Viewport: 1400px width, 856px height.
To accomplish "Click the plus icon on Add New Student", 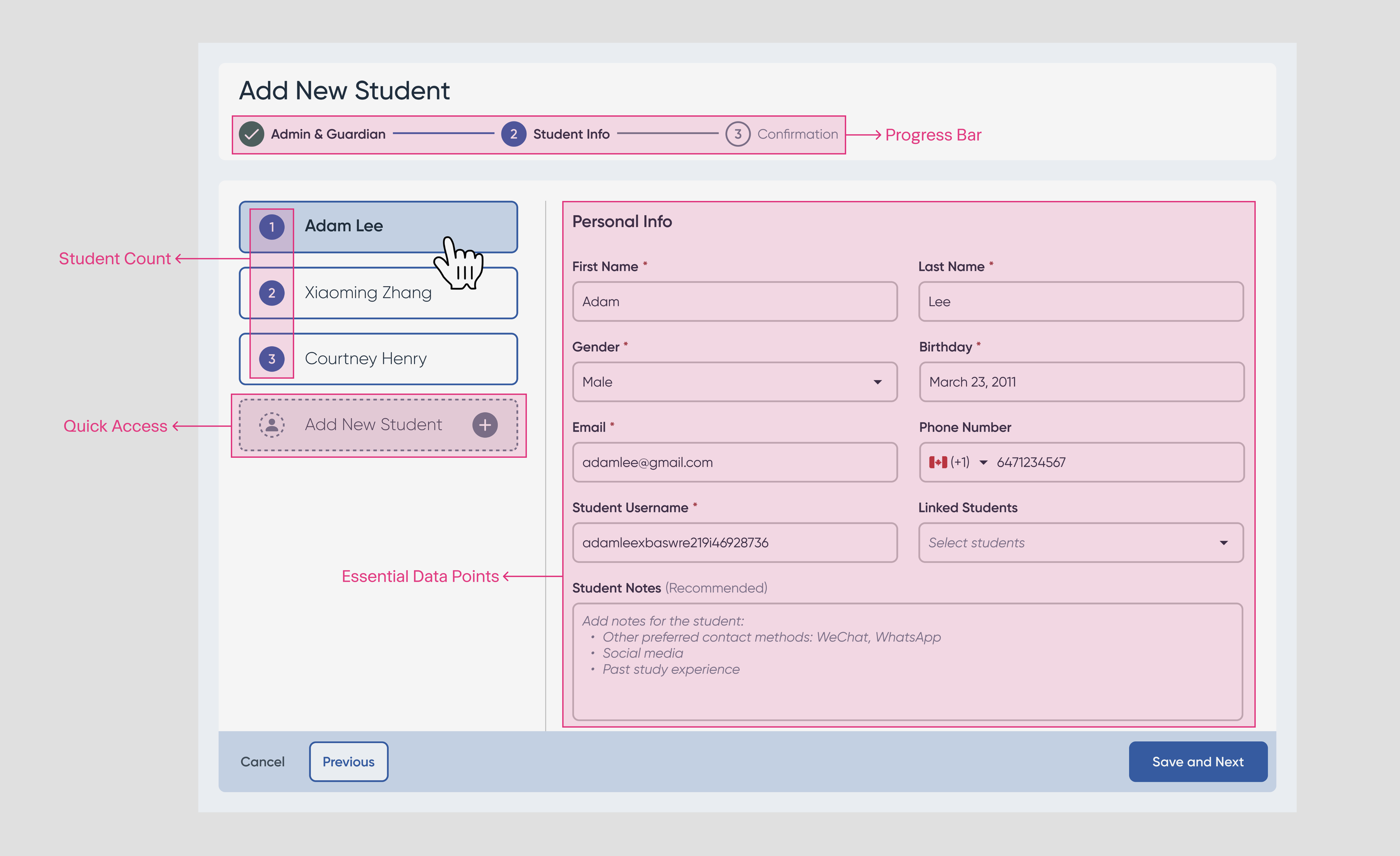I will (x=485, y=425).
